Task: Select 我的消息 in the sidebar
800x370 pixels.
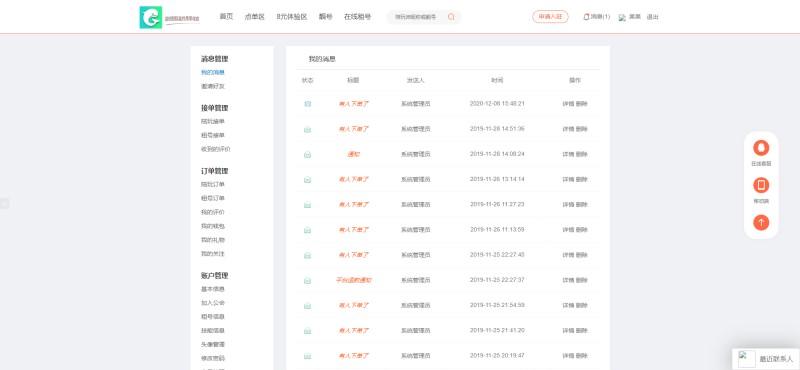Action: 213,72
